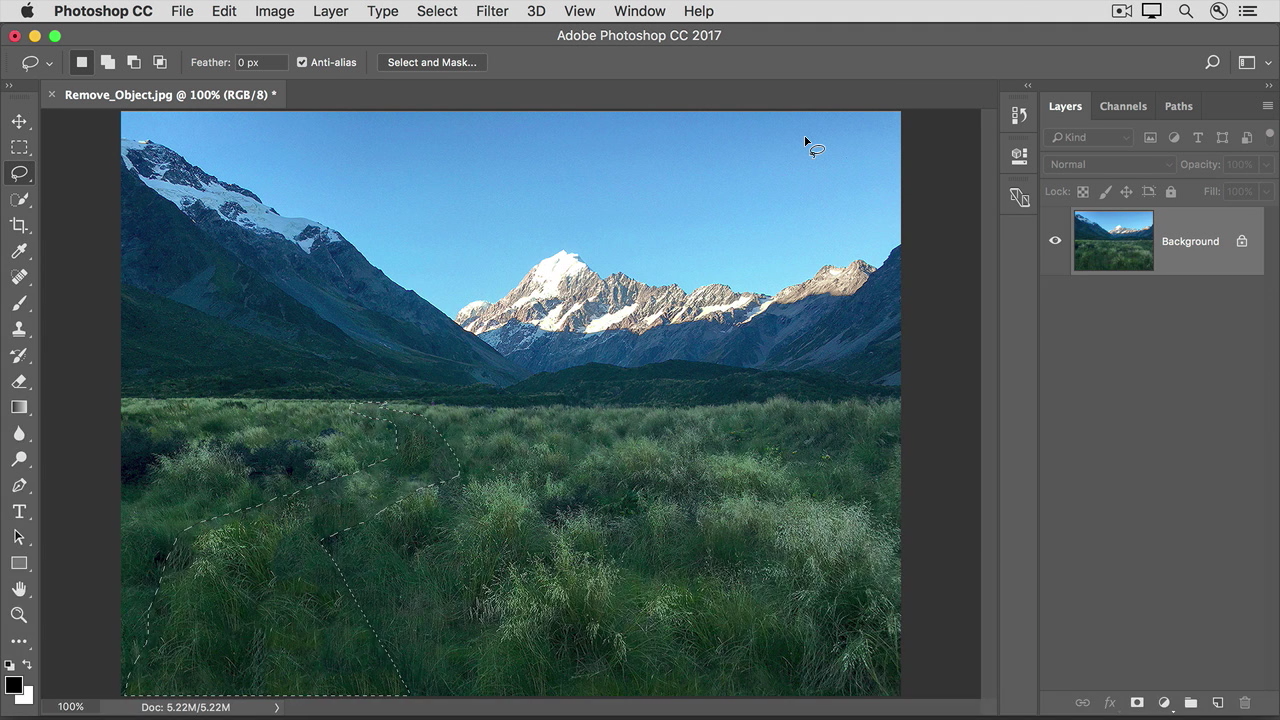Click the delete layer trash icon
The width and height of the screenshot is (1280, 720).
[x=1245, y=703]
